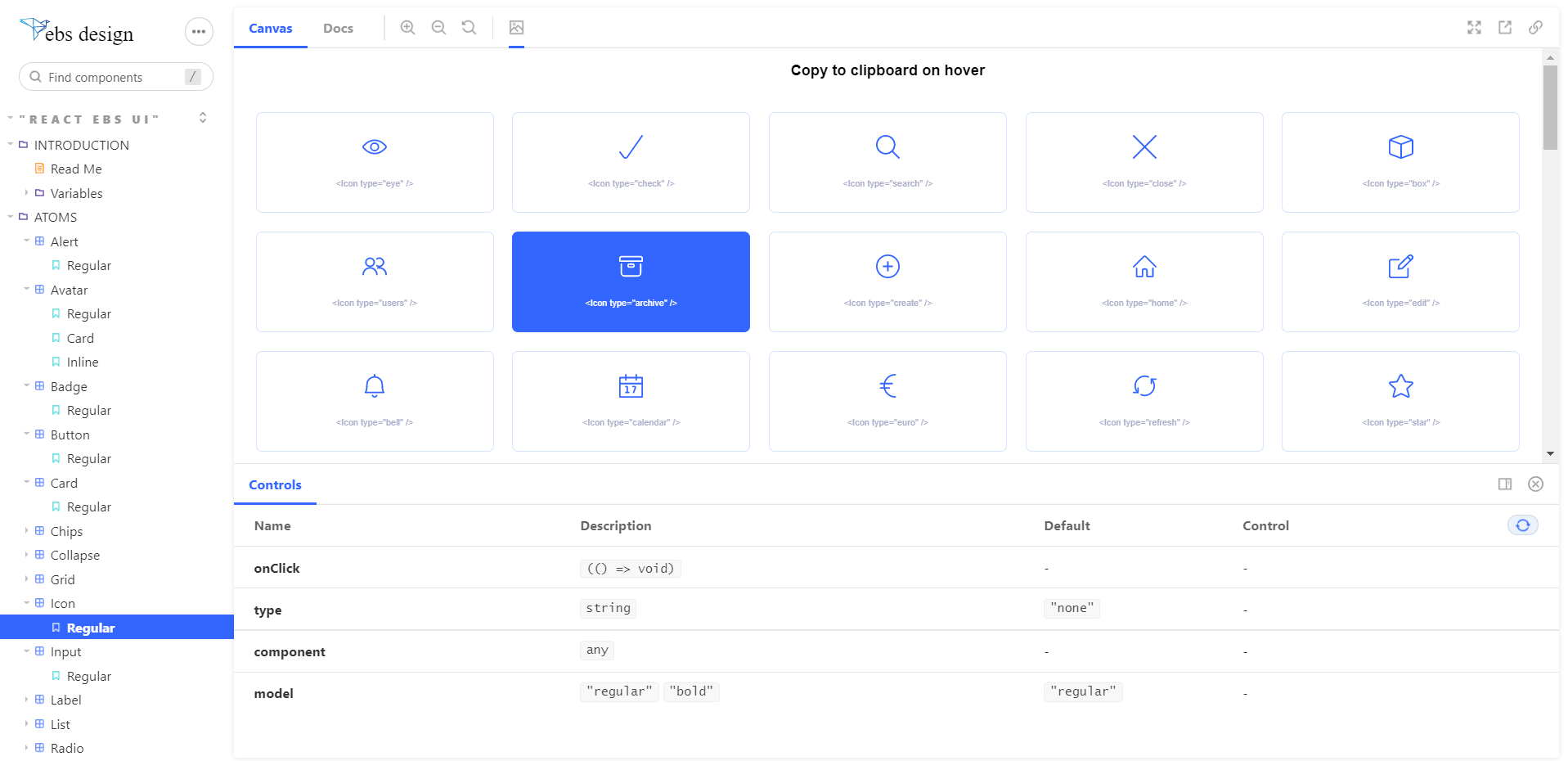Viewport: 1568px width, 761px height.
Task: Click the bell icon card
Action: (x=375, y=401)
